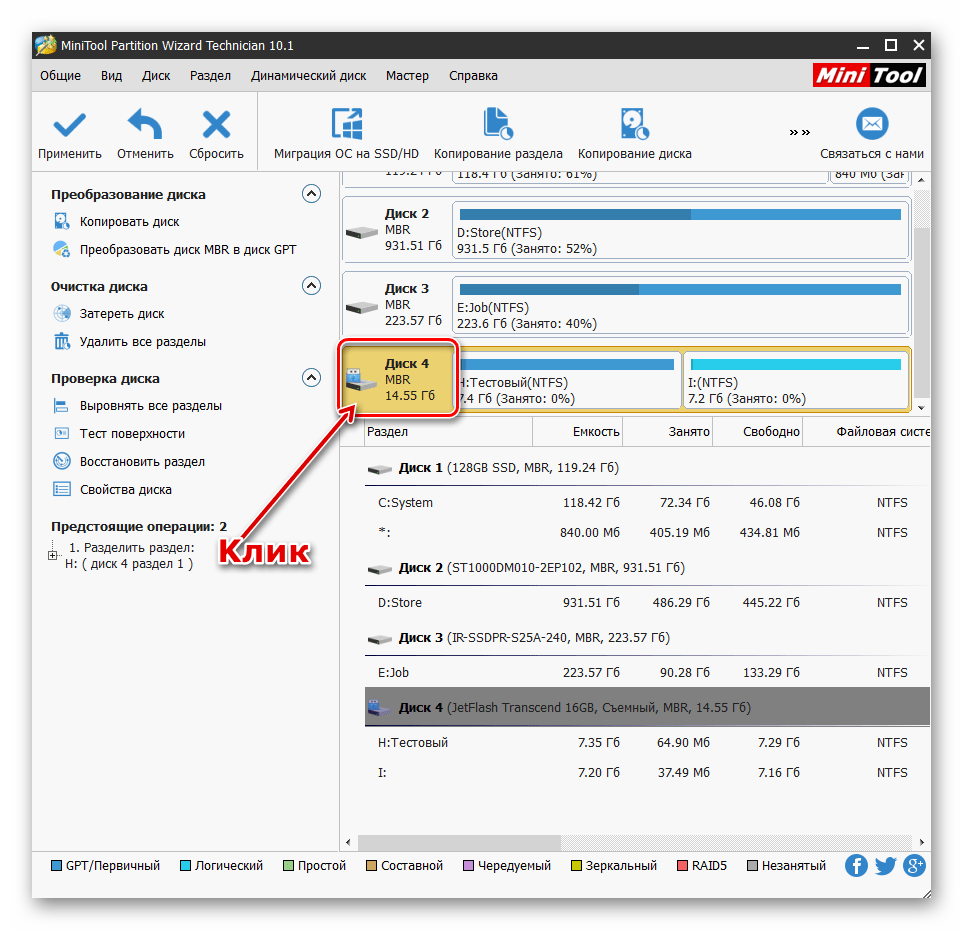Open the Dynamic Disk menu
The height and width of the screenshot is (930, 963).
pyautogui.click(x=308, y=76)
